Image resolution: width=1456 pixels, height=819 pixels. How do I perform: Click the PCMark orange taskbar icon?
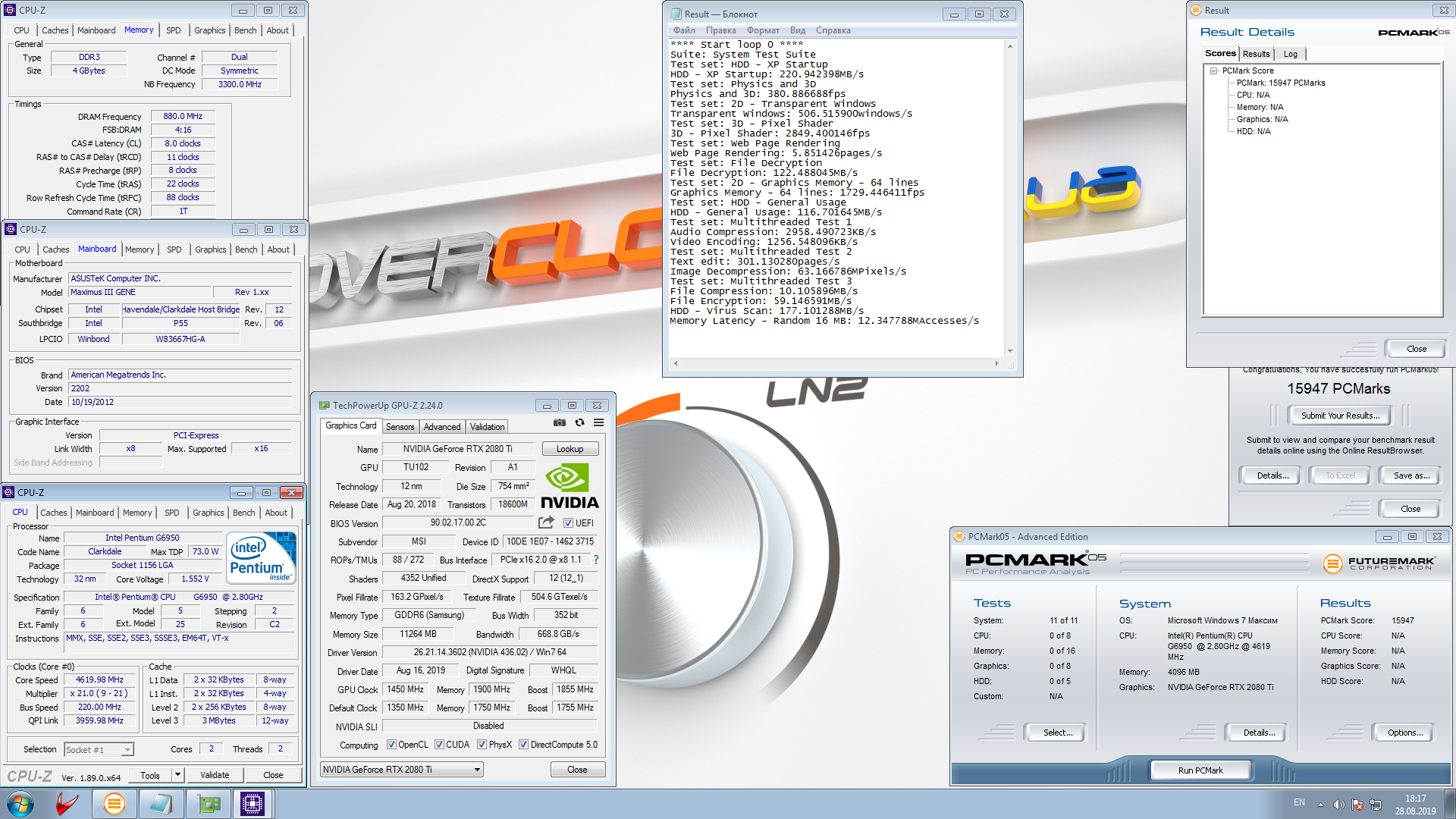point(115,804)
